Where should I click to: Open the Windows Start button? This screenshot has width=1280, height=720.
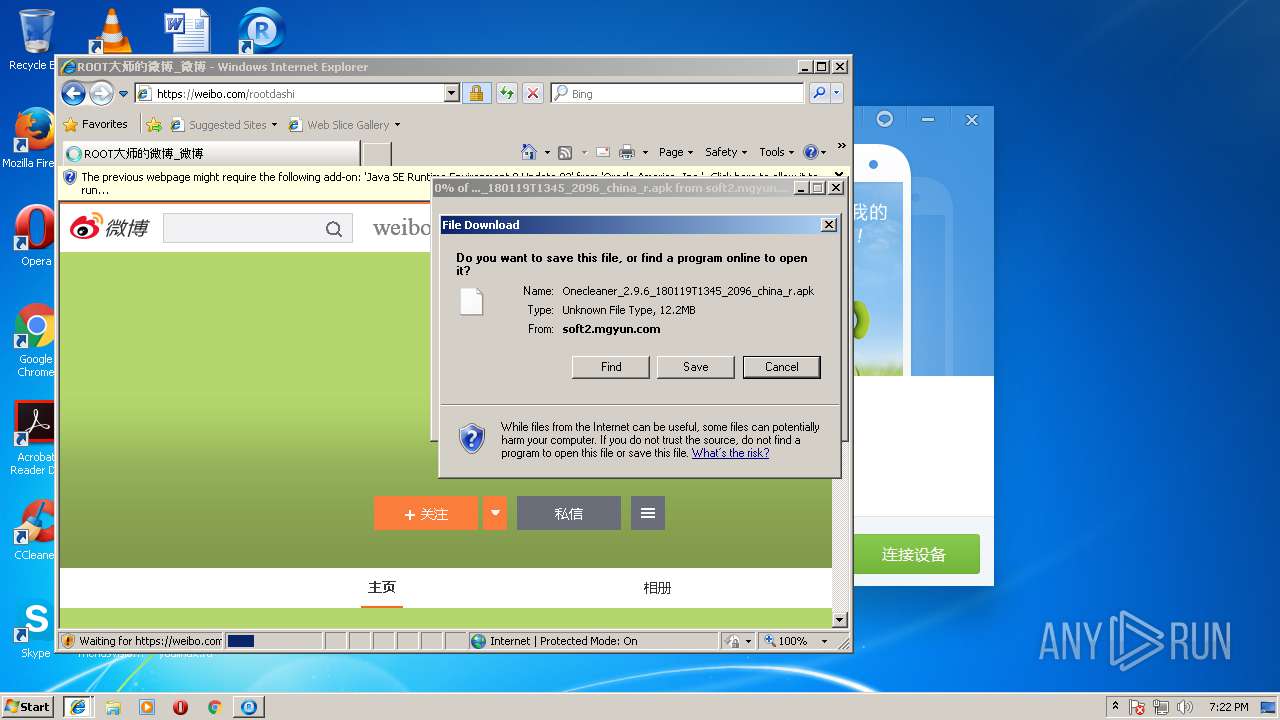pyautogui.click(x=28, y=706)
